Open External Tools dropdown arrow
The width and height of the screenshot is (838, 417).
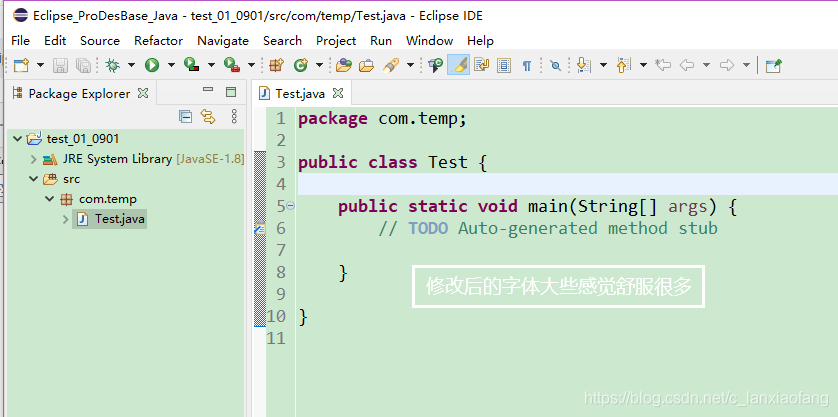(x=251, y=65)
